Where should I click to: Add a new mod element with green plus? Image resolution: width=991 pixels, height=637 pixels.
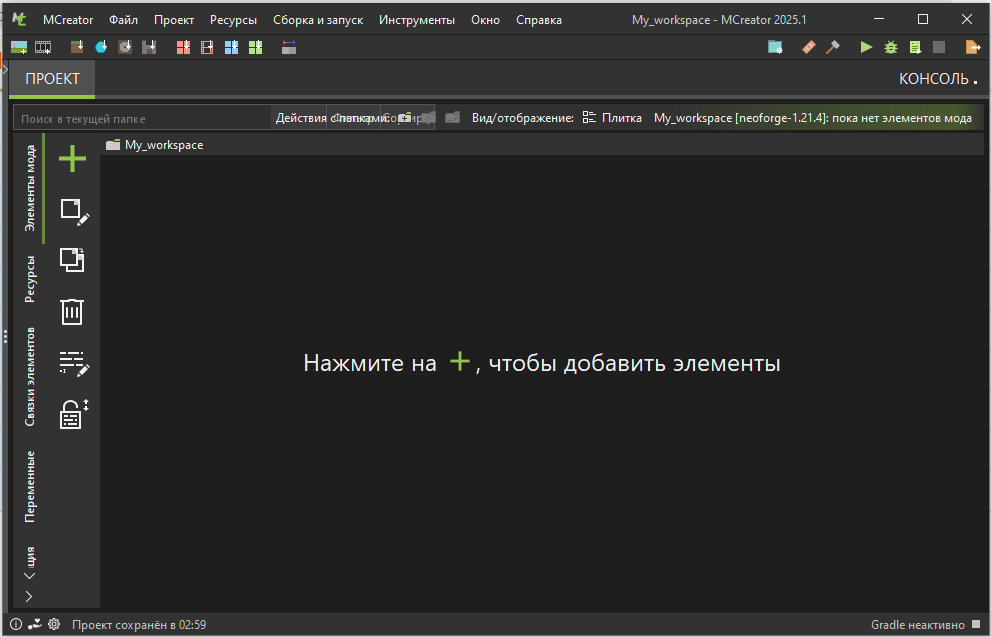(72, 158)
